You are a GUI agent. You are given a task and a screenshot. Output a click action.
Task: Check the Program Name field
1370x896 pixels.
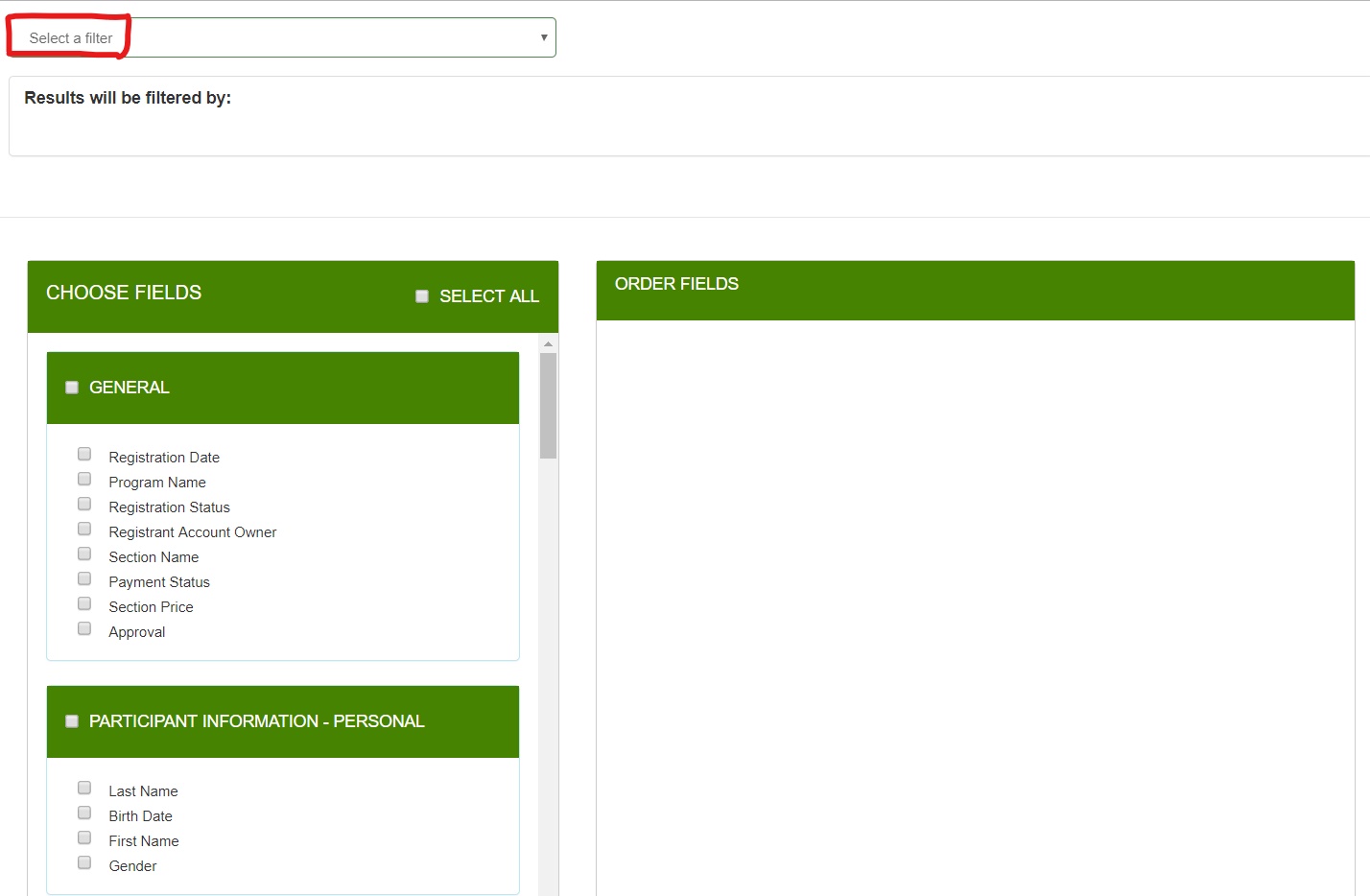click(83, 478)
